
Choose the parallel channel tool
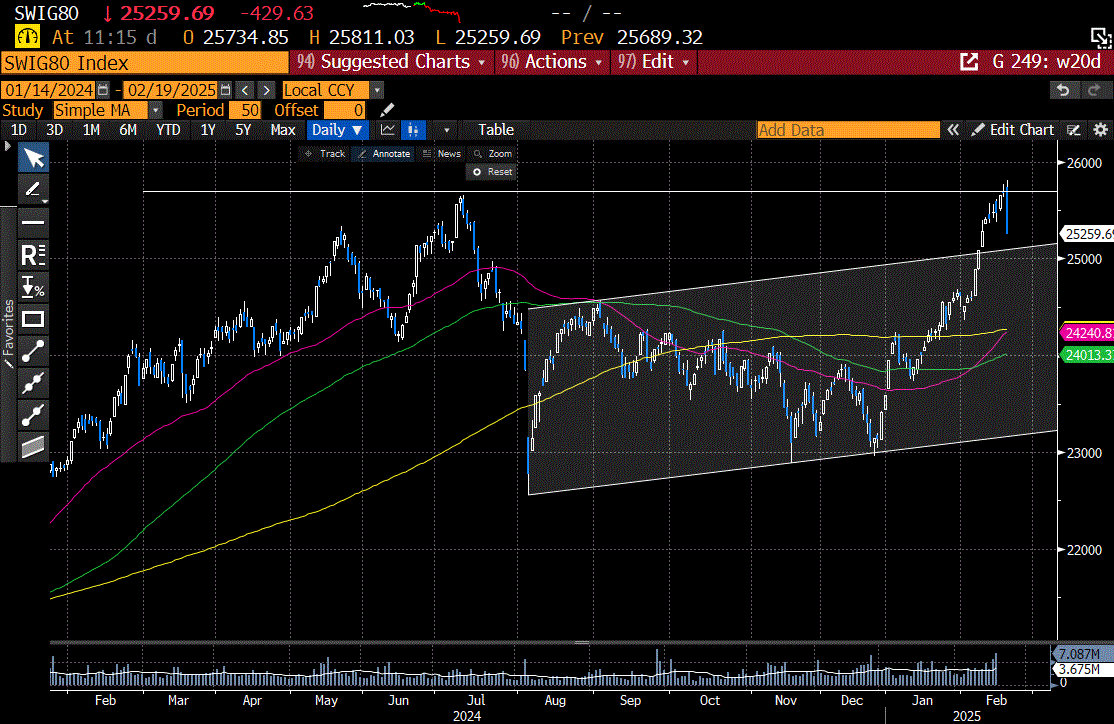pos(33,447)
